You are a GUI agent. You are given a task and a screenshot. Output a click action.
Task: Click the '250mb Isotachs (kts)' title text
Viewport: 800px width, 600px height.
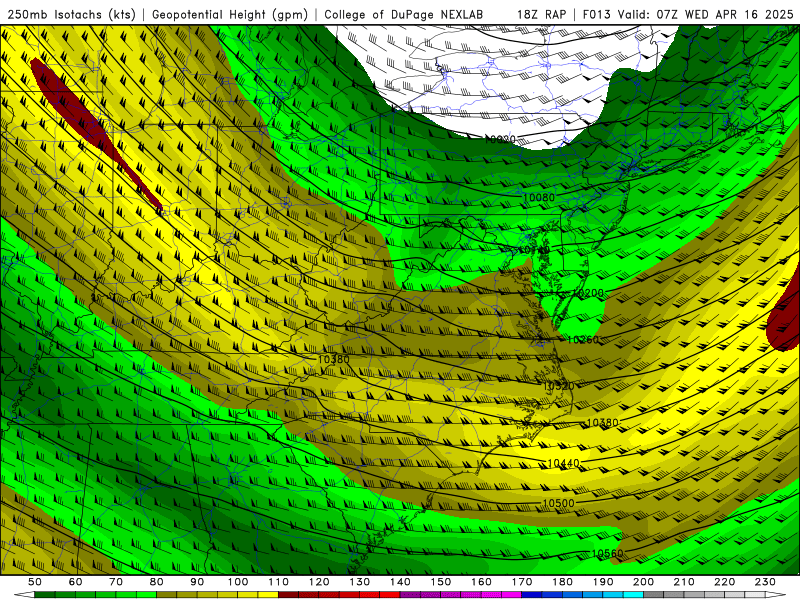[x=72, y=14]
